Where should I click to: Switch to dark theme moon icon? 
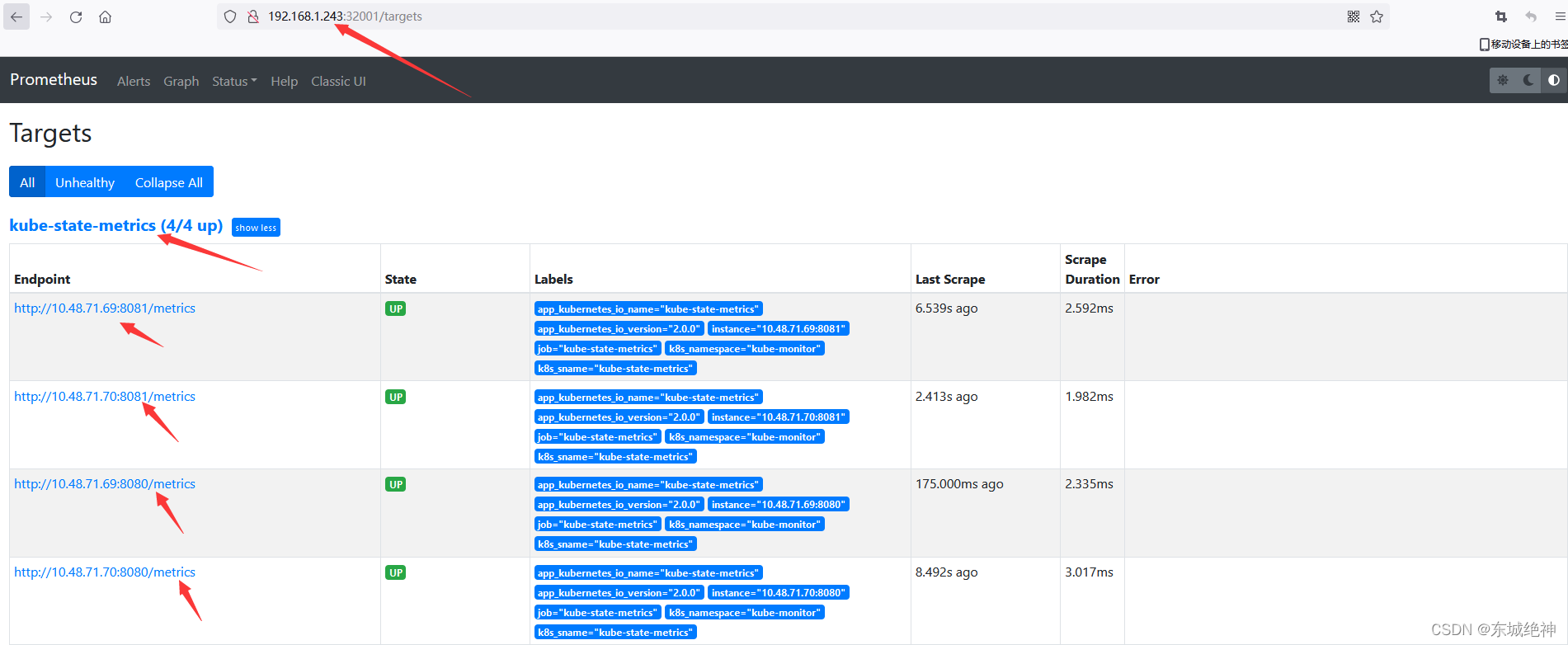point(1528,80)
